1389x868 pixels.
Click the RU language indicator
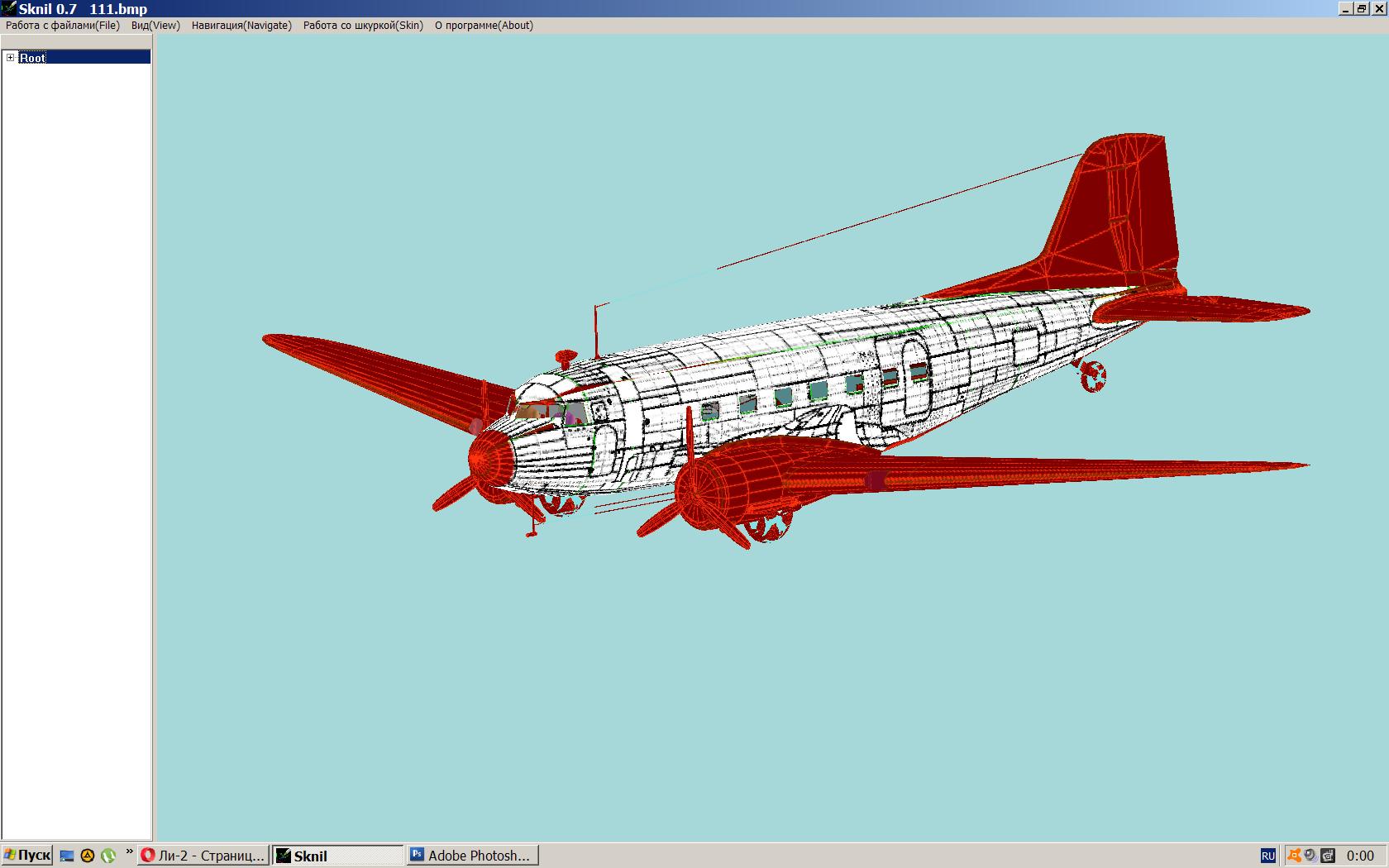tap(1267, 856)
